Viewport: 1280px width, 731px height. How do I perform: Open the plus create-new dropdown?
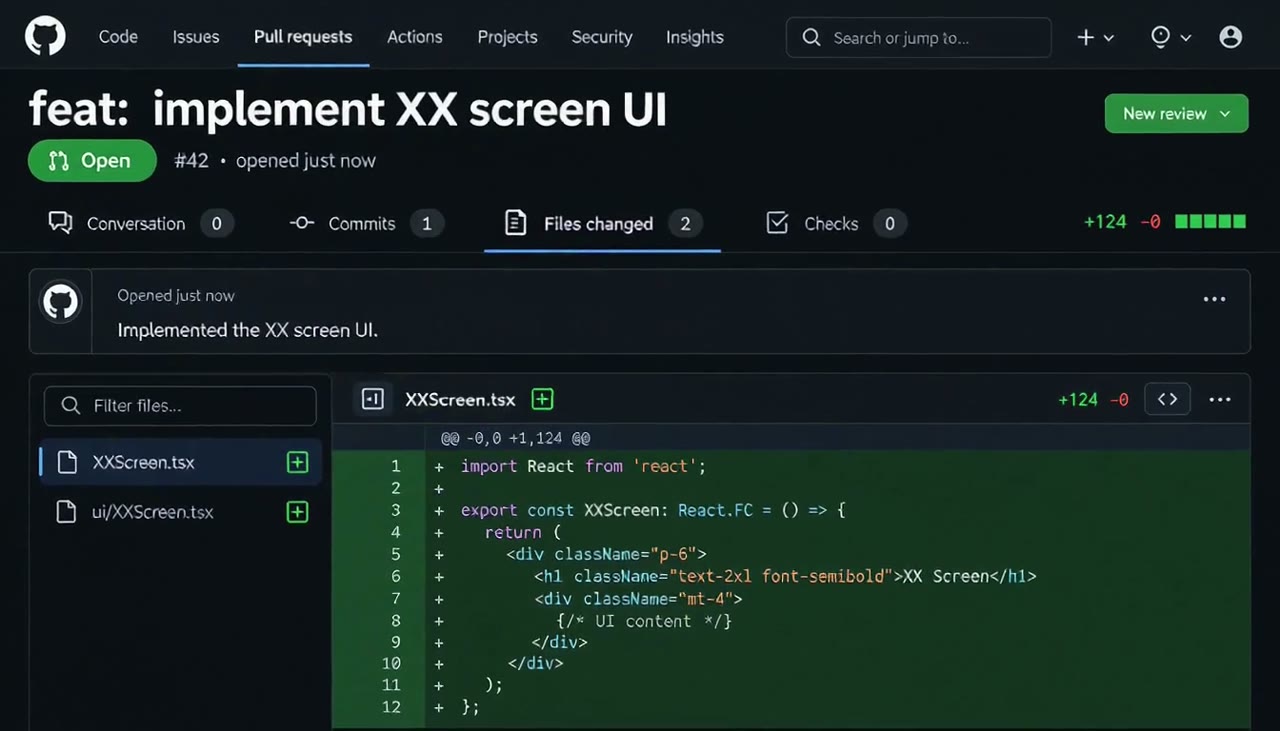(1095, 37)
